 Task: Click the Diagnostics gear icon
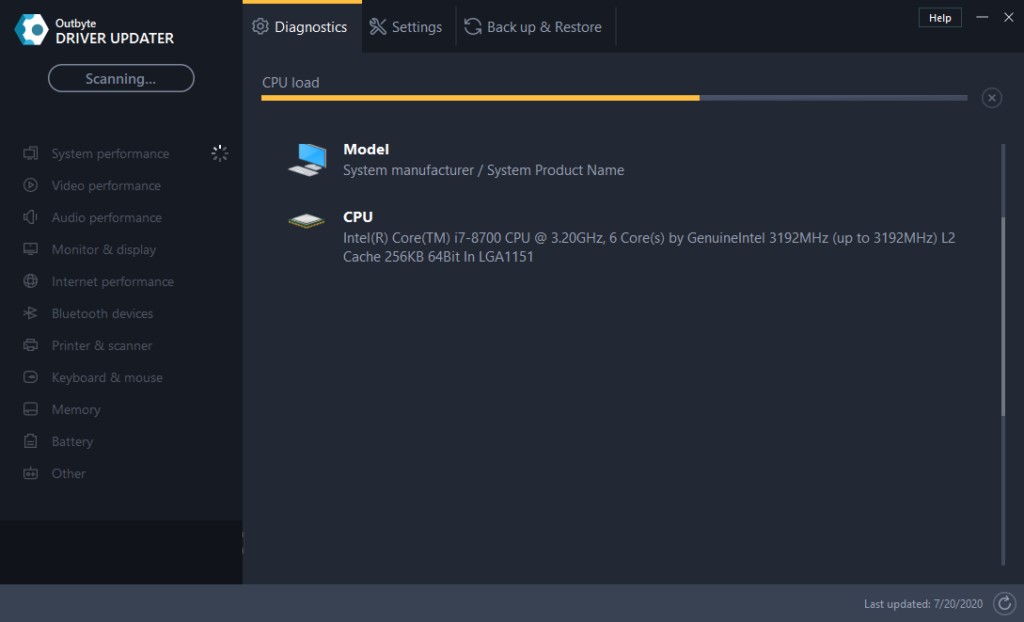click(261, 27)
